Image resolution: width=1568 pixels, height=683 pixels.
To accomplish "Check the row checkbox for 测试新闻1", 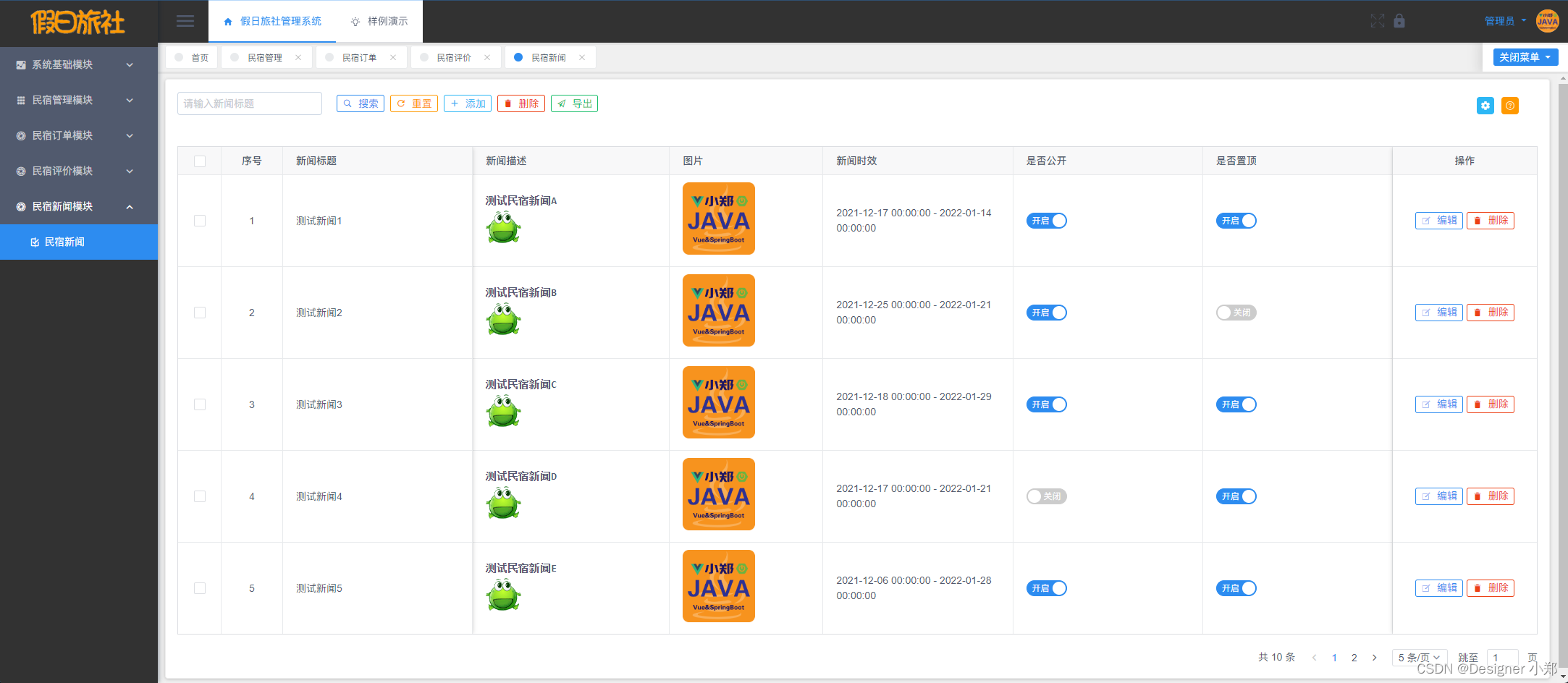I will 200,221.
